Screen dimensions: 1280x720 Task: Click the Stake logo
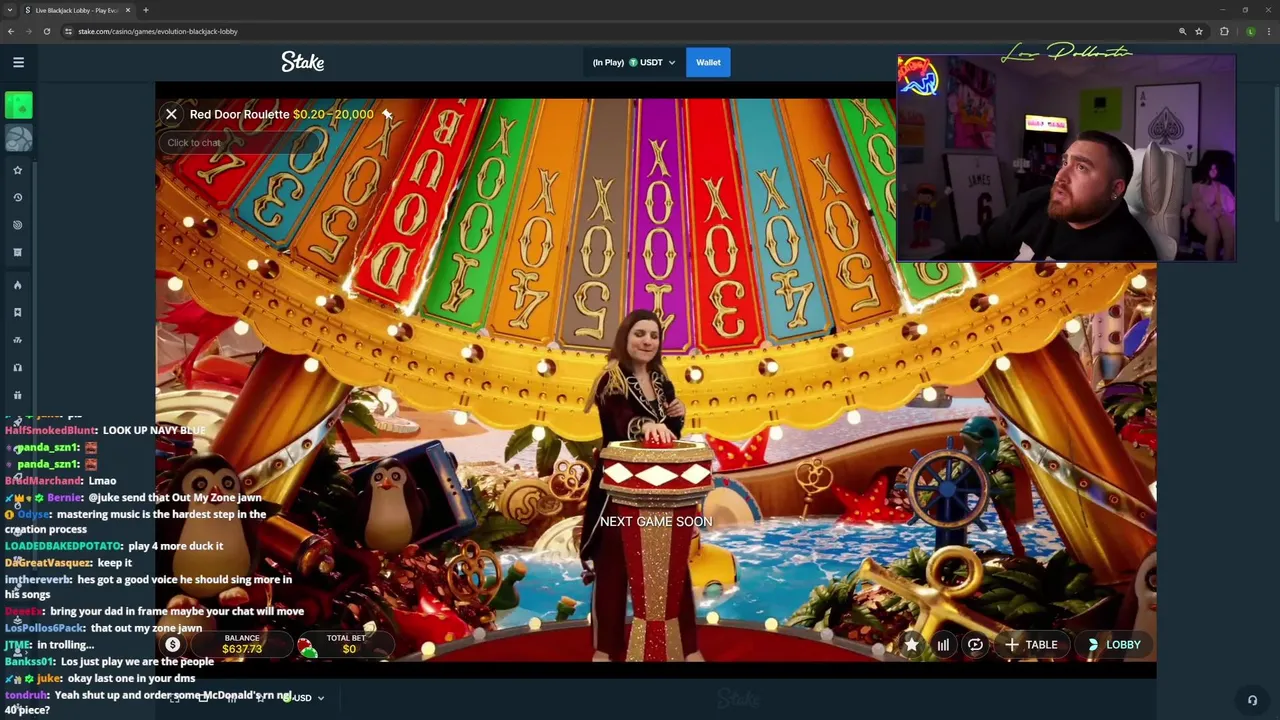coord(302,62)
